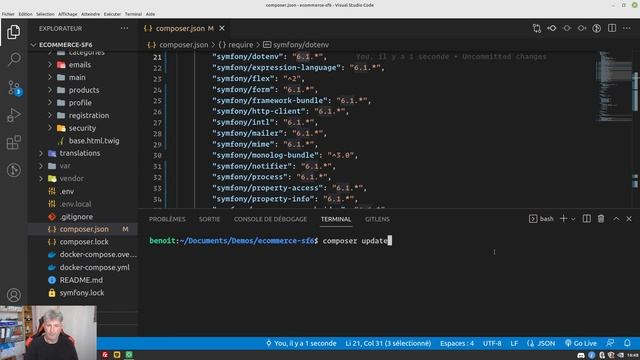Expand the security folder

(83, 128)
